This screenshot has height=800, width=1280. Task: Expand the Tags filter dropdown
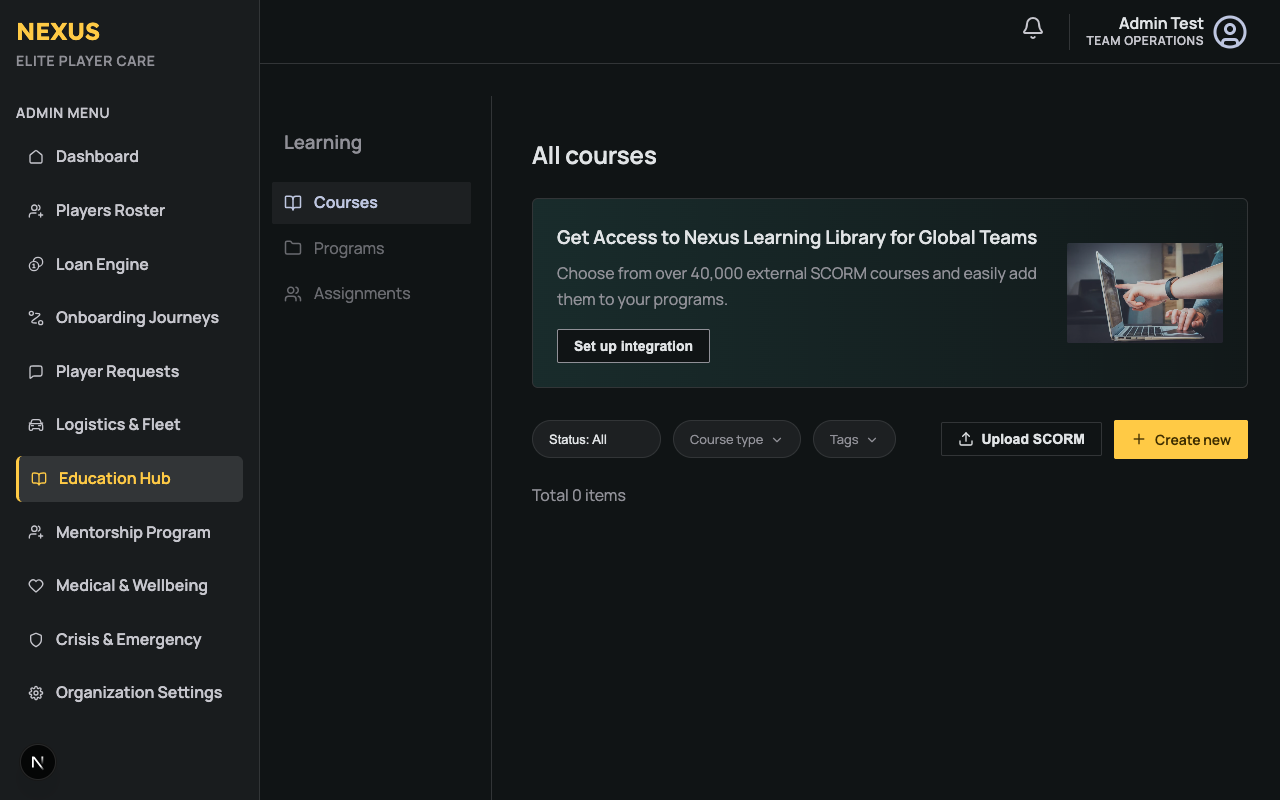pos(854,439)
